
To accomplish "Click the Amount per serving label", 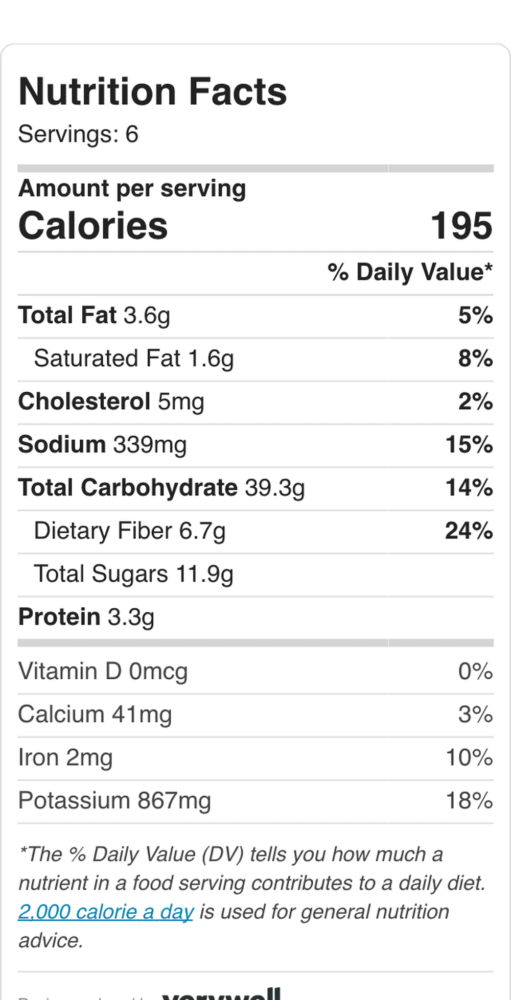I will (x=132, y=189).
